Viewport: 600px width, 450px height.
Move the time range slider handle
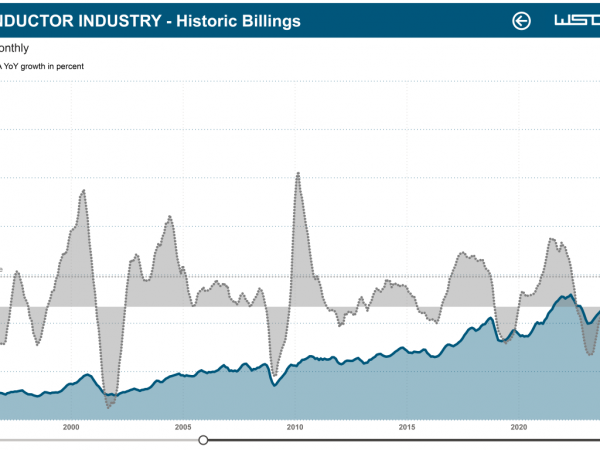[203, 440]
